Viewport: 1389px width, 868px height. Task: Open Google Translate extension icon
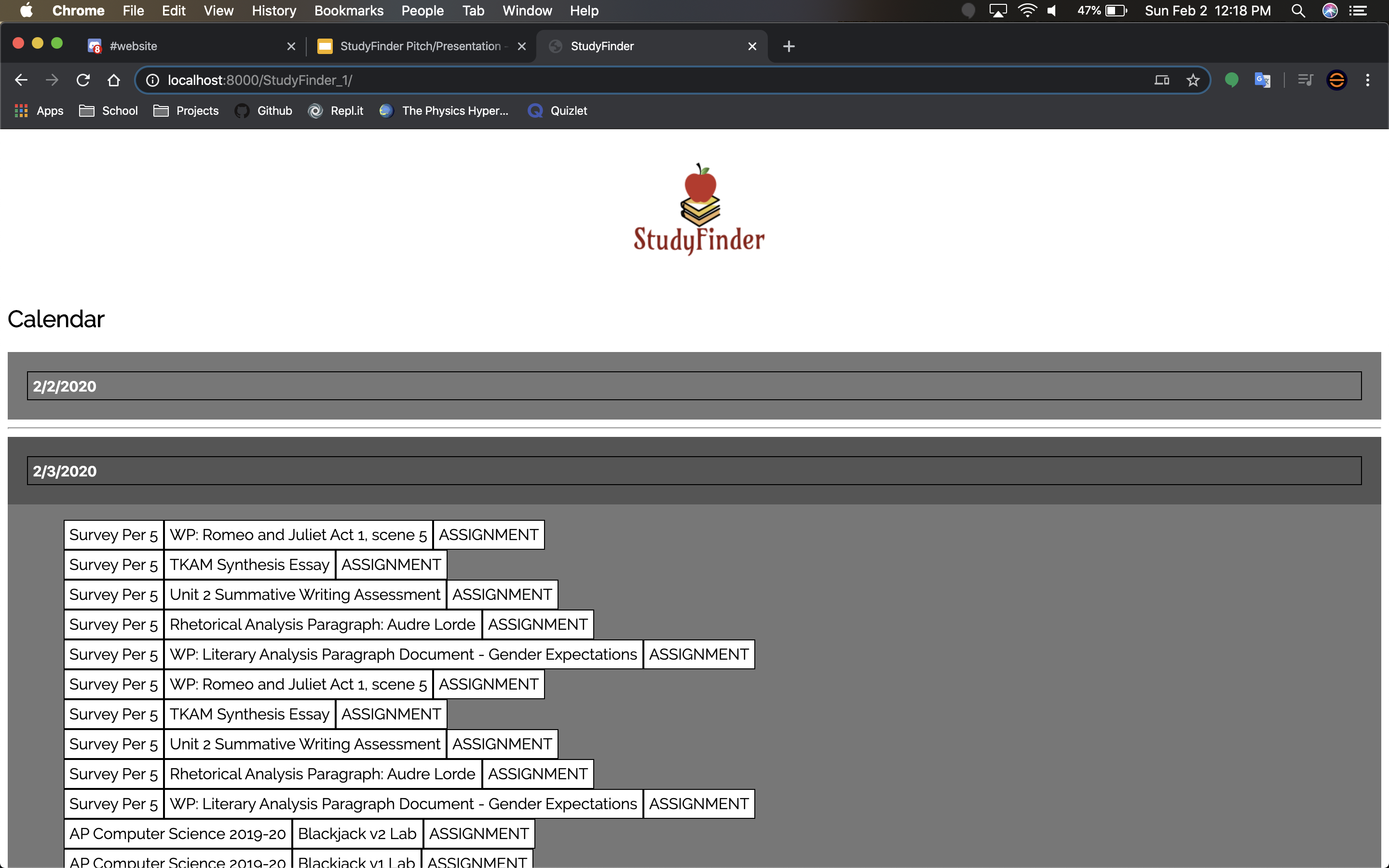(x=1262, y=80)
